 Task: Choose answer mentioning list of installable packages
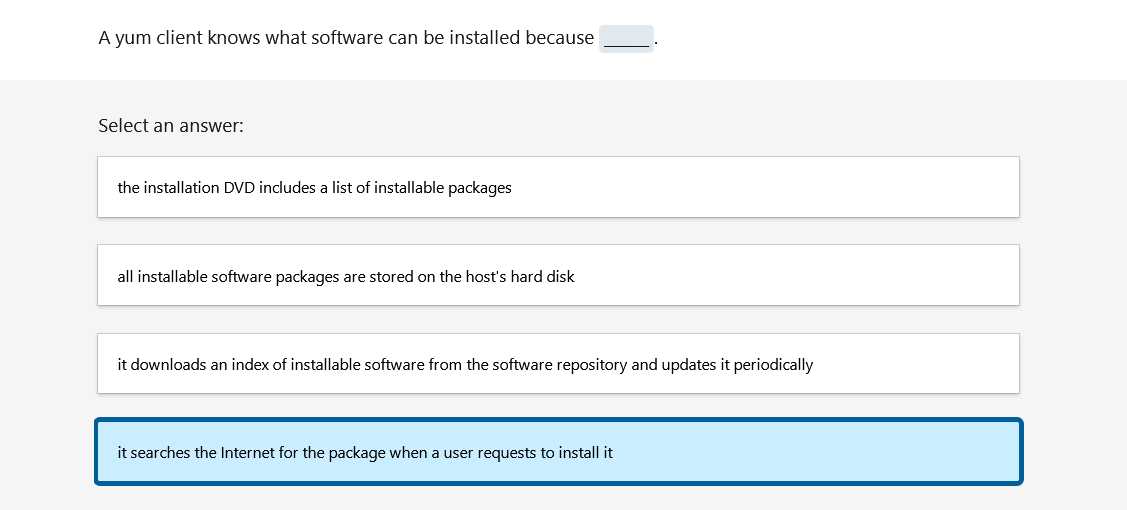(558, 187)
